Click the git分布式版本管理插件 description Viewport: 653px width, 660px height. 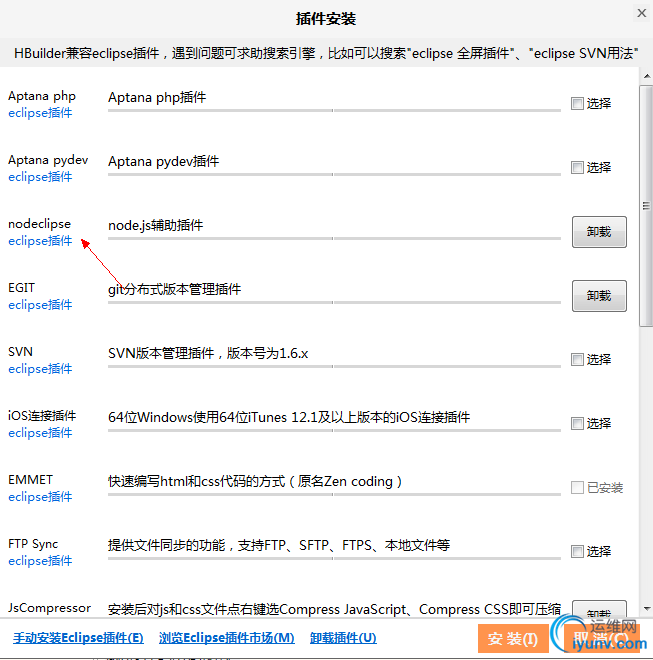(x=174, y=290)
